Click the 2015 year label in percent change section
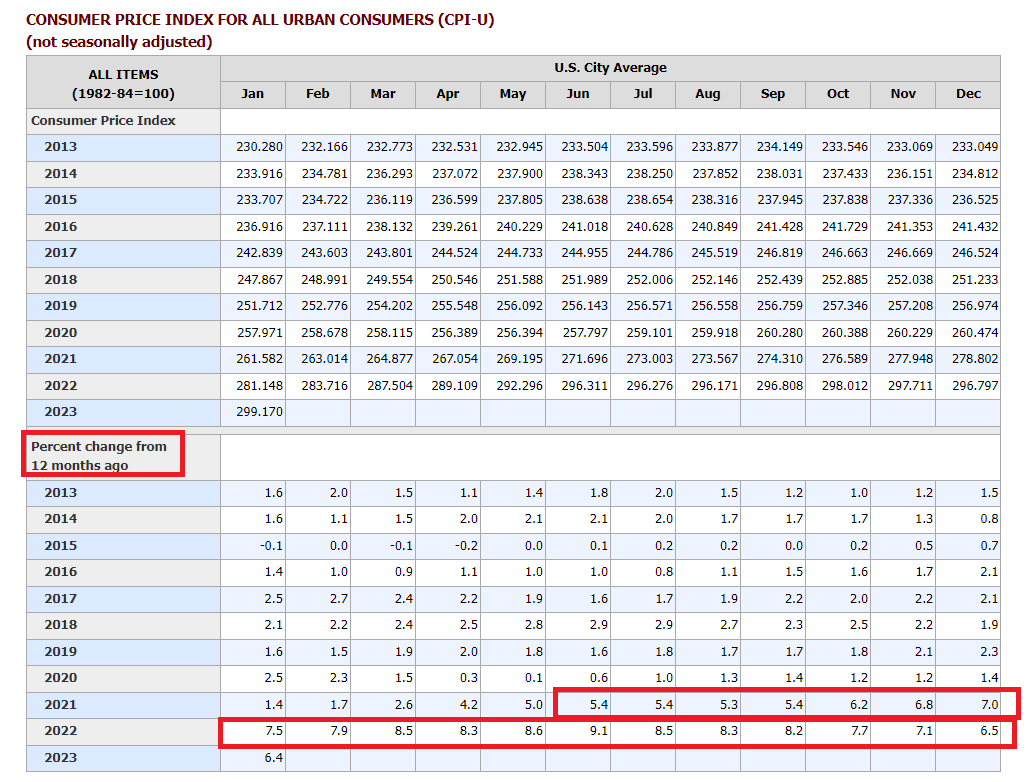Screen dimensions: 1036x782 [61, 546]
